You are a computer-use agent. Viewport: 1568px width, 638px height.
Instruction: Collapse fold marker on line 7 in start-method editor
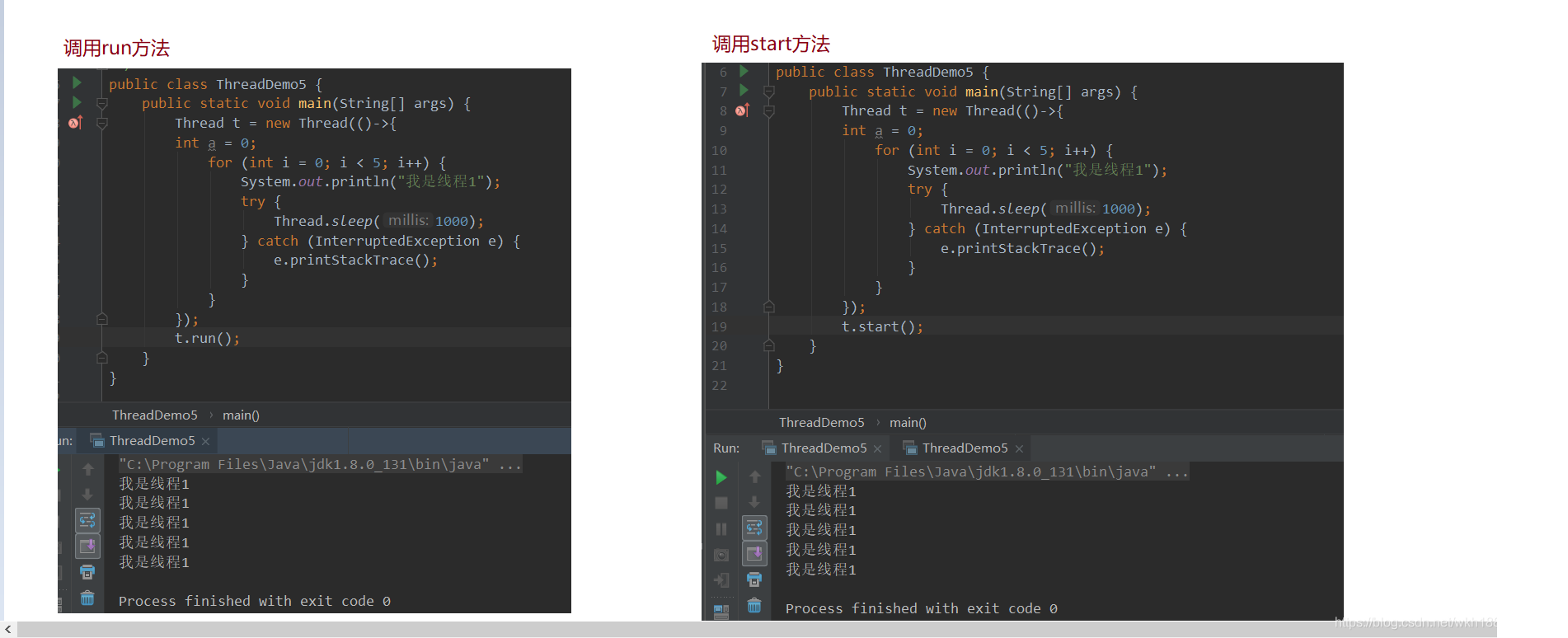tap(769, 91)
